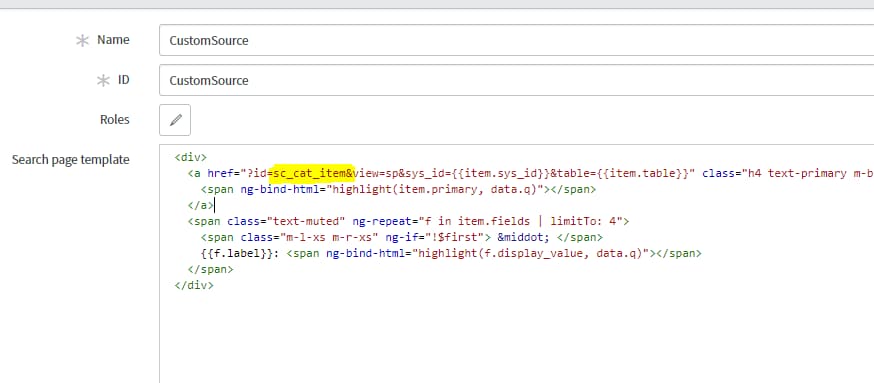Click the closing </span> line above </div>
Image resolution: width=874 pixels, height=383 pixels.
pos(211,269)
